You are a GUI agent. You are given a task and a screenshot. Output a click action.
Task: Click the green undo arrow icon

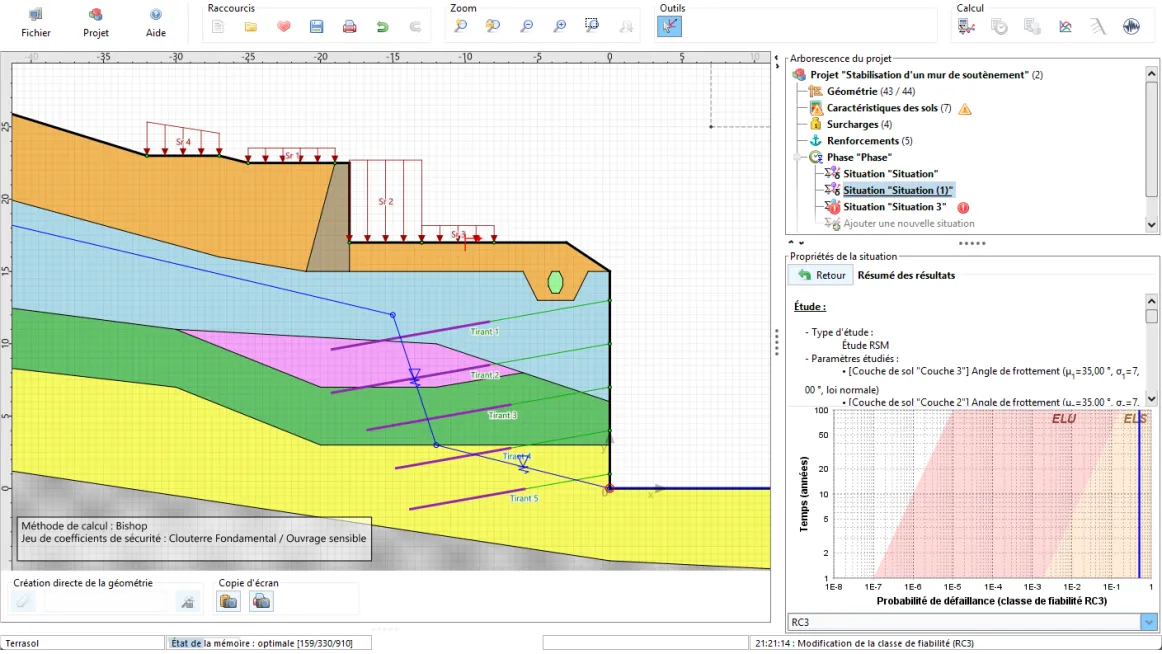point(382,27)
